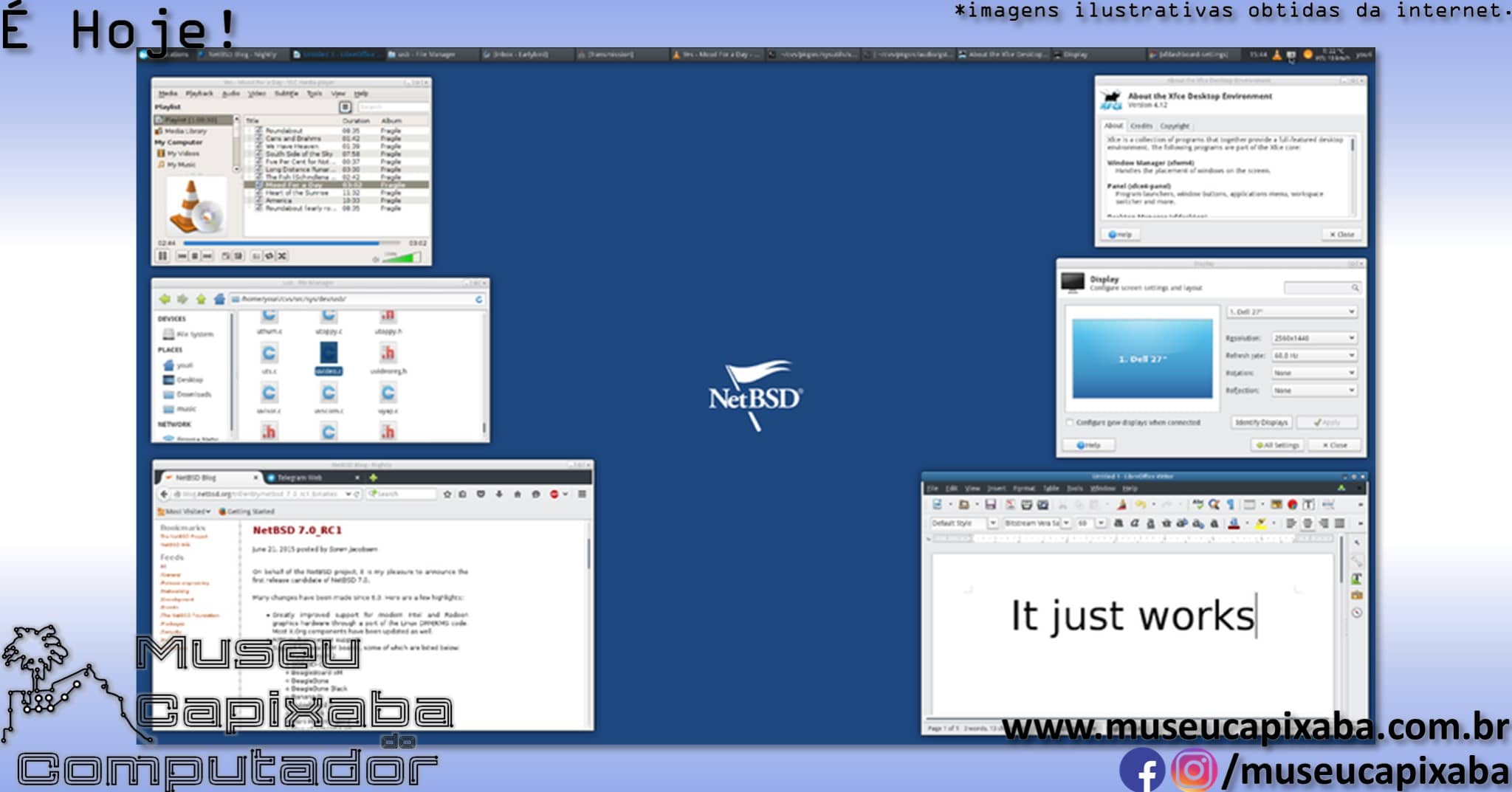
Task: Select the 'America' track in playlist
Action: 337,201
